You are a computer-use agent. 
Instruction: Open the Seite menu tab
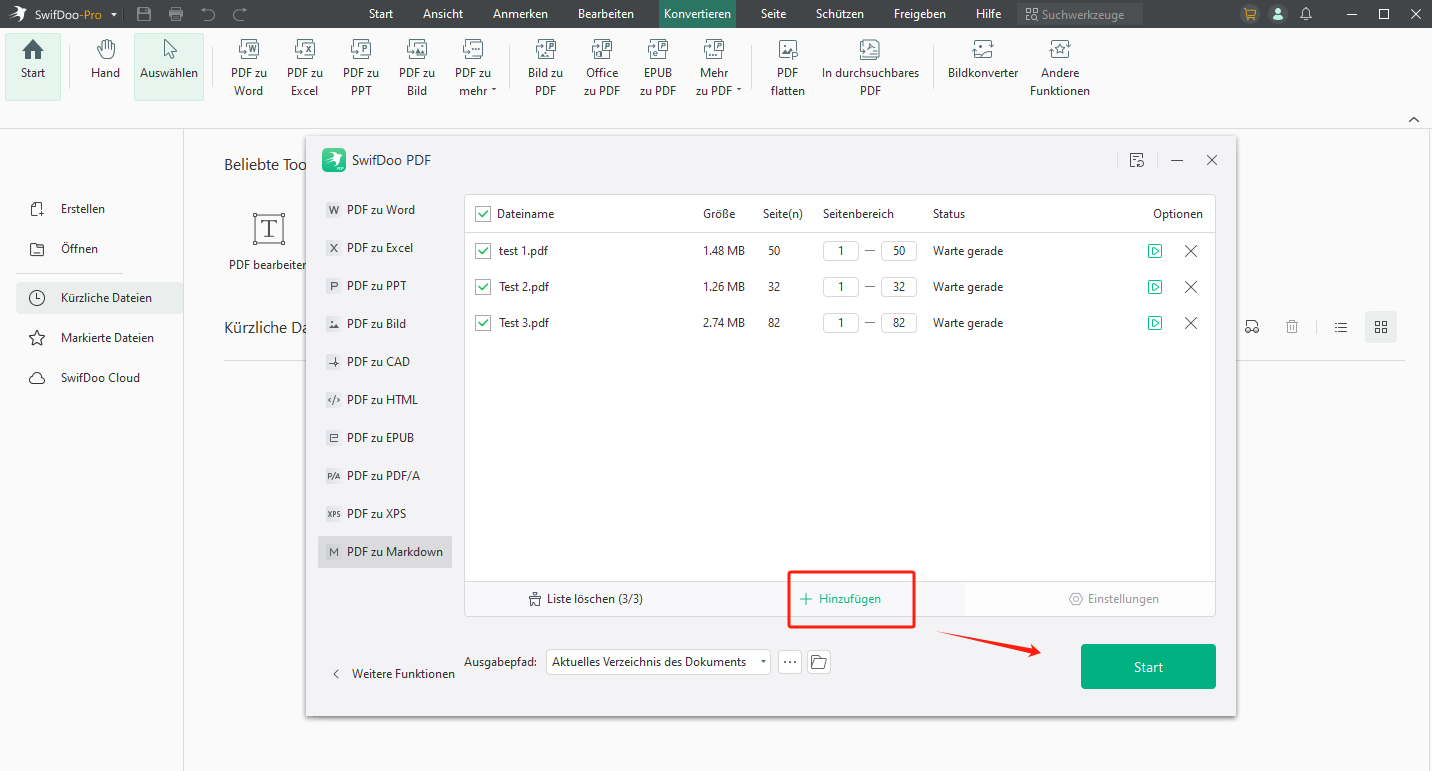coord(773,14)
